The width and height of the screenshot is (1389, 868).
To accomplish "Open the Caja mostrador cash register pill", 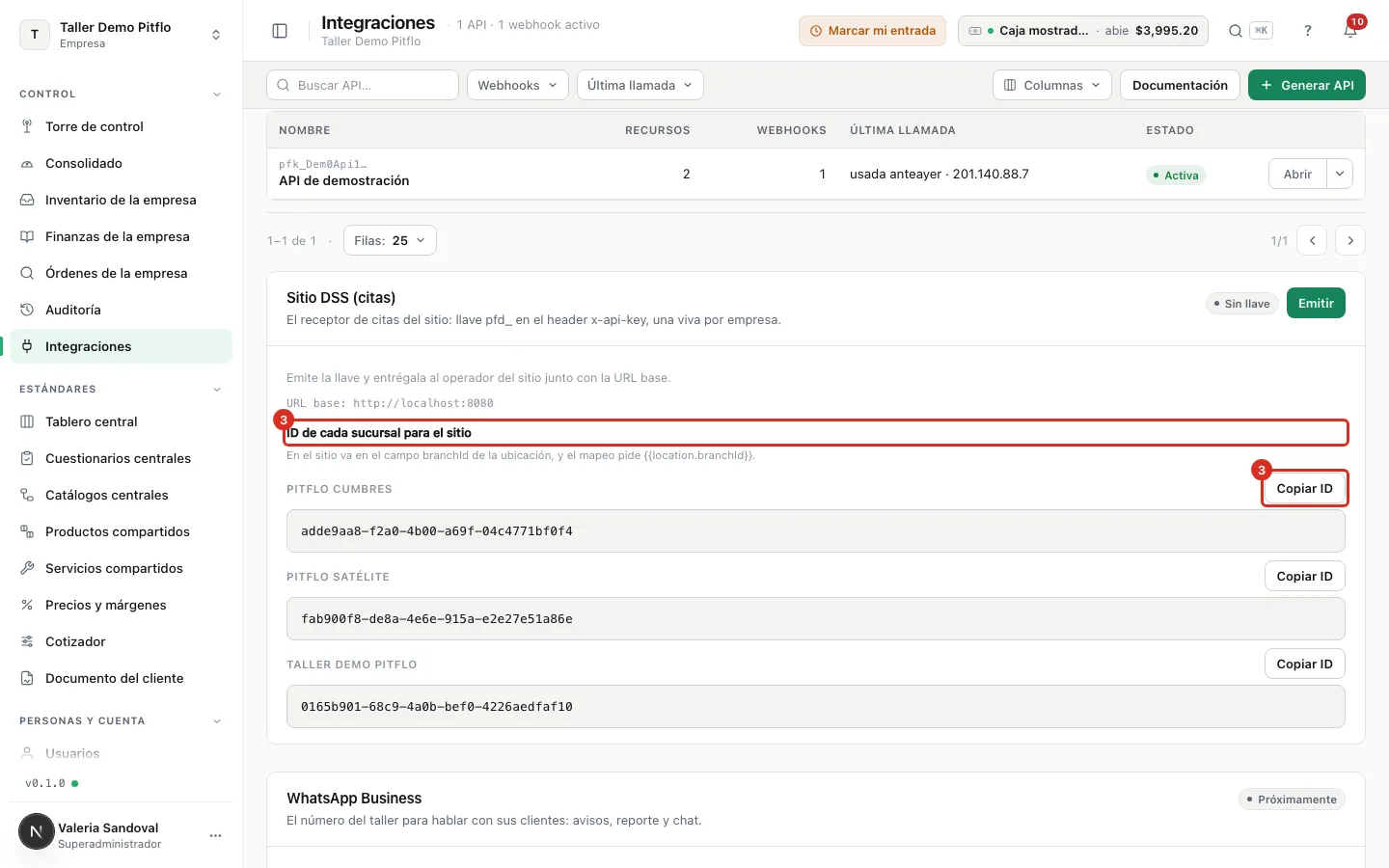I will click(x=1084, y=31).
